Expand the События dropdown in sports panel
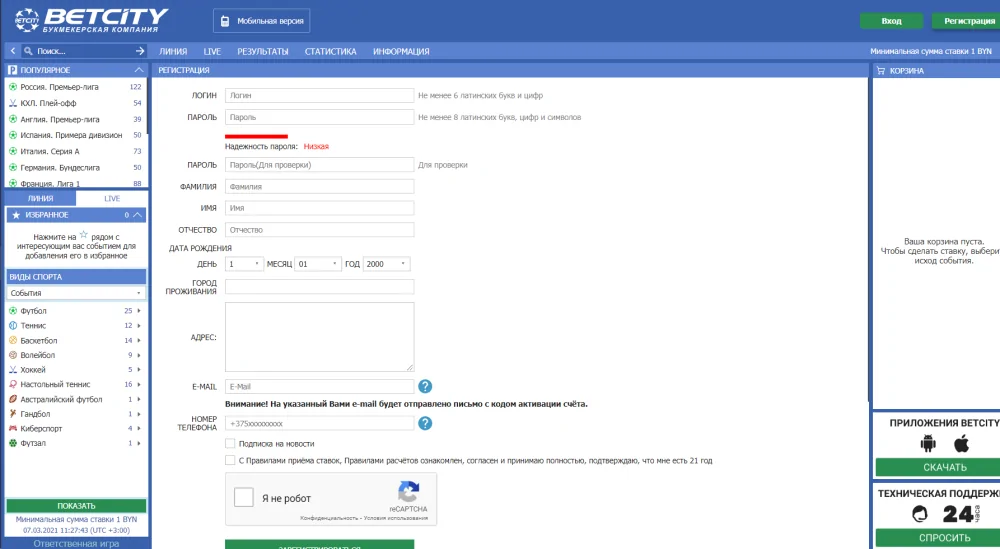Viewport: 1000px width, 549px height. 76,293
